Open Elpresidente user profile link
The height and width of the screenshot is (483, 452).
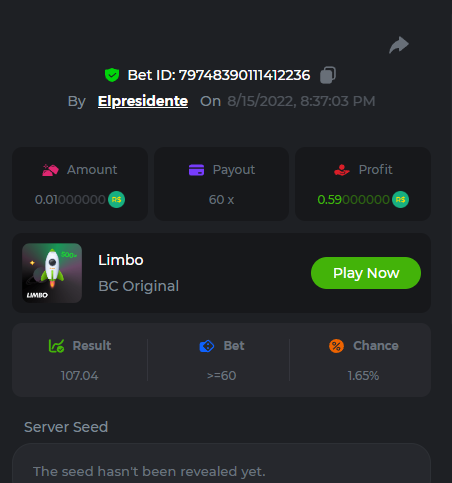point(143,101)
